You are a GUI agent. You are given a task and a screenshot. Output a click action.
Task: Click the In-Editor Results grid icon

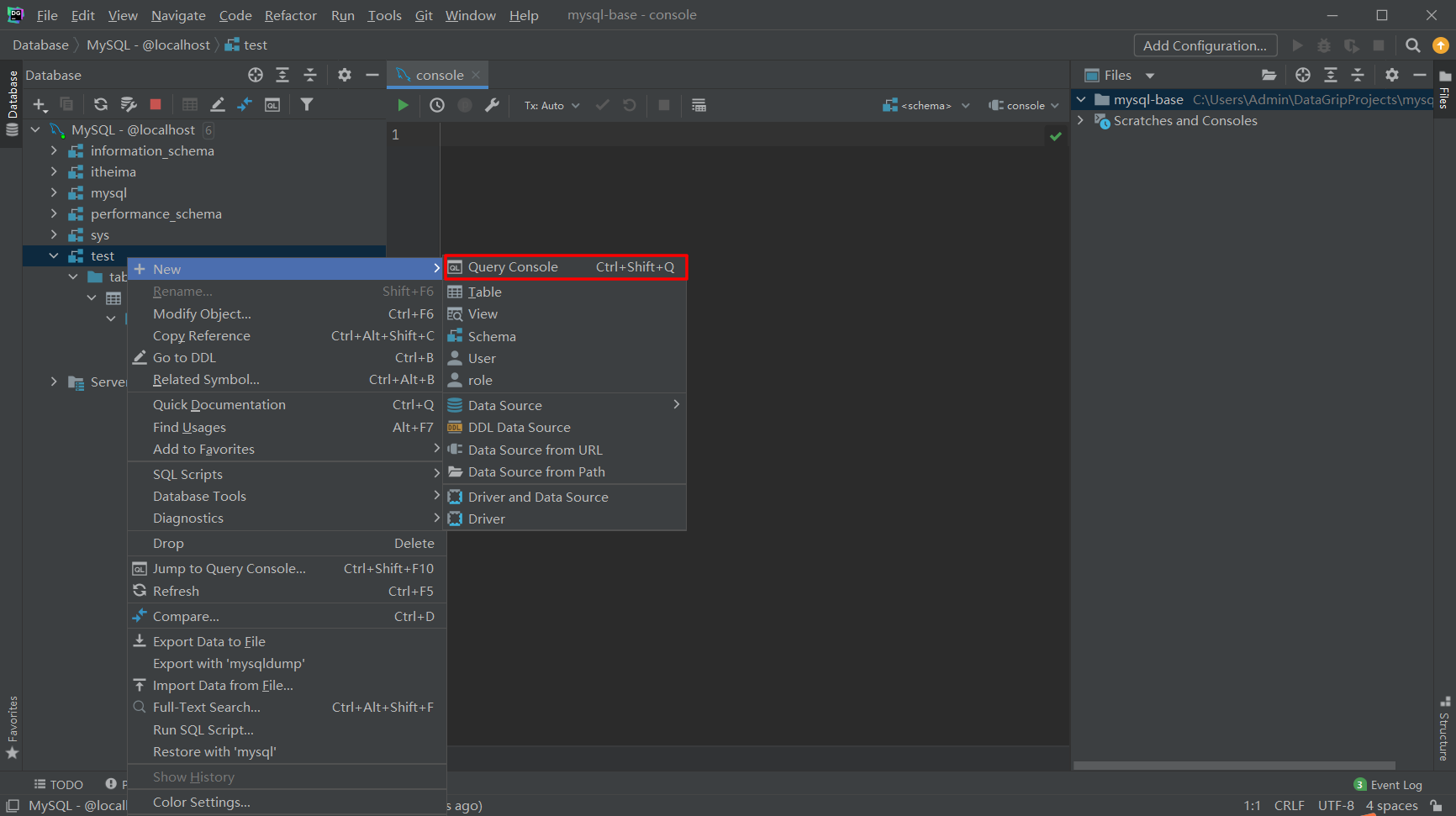point(699,105)
